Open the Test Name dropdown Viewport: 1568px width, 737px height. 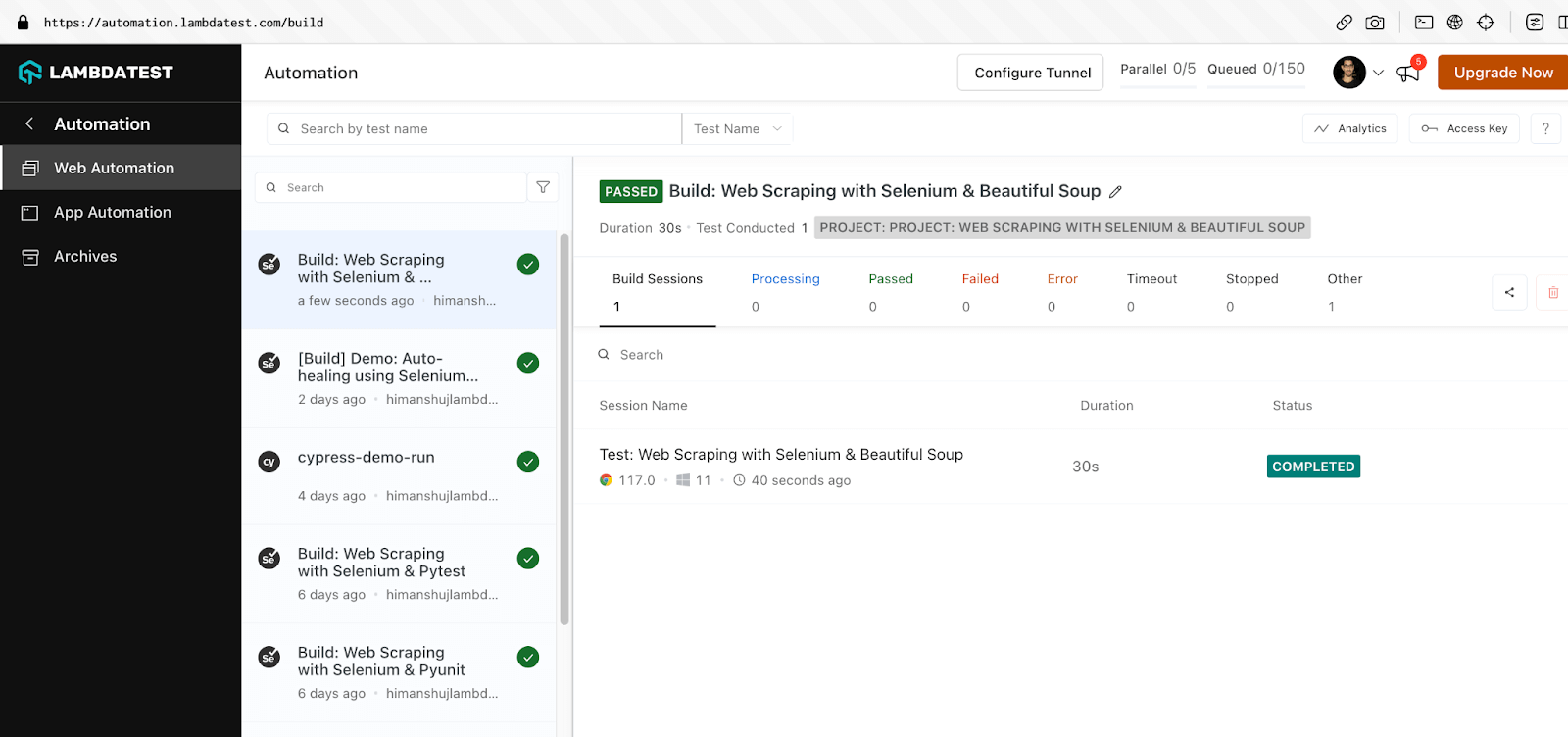point(737,128)
